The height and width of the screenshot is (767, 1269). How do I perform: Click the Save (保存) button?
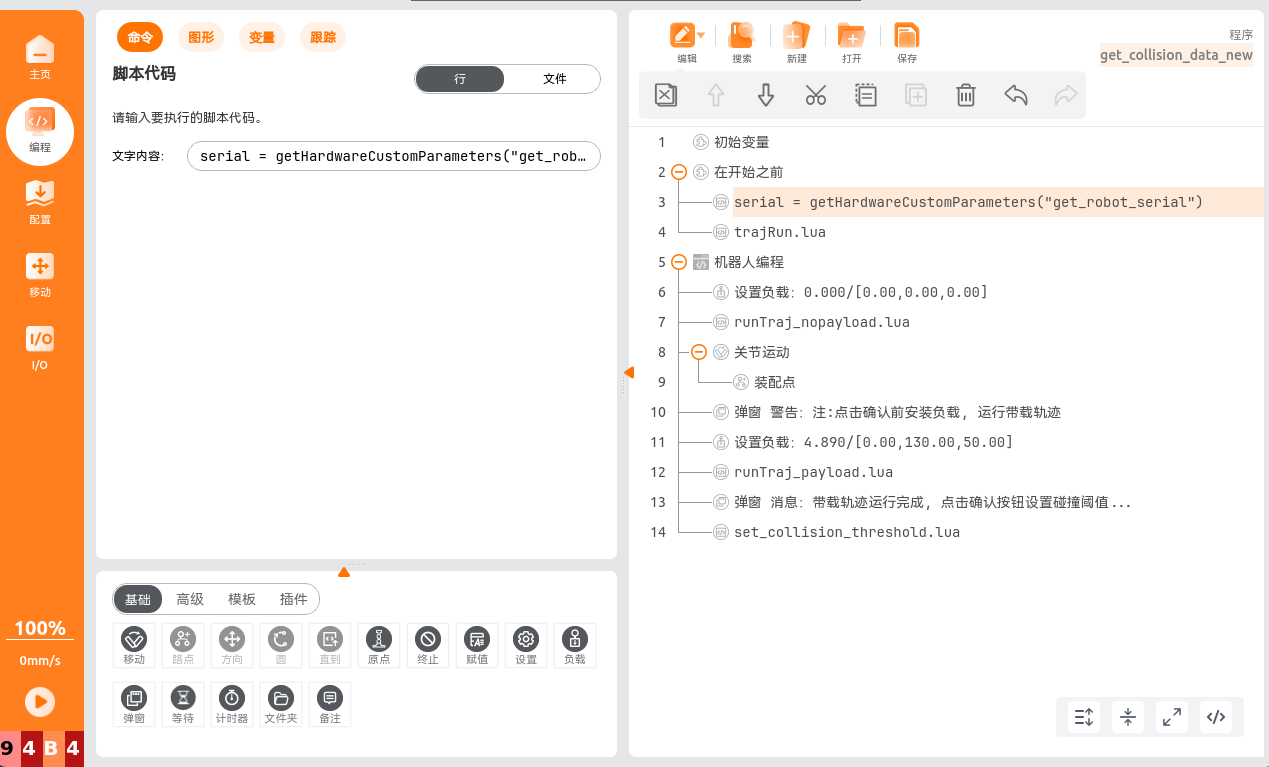[x=907, y=43]
